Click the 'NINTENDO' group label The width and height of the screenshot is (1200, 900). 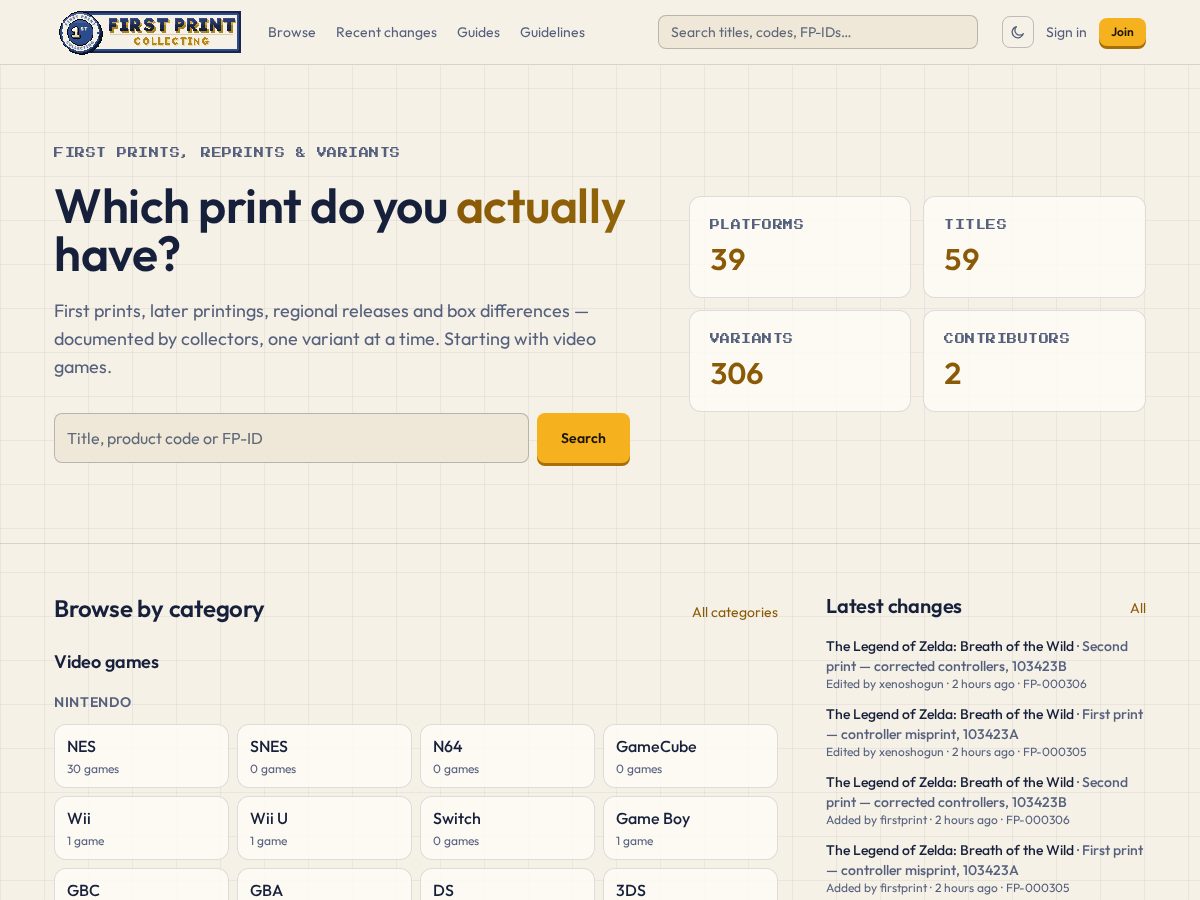pyautogui.click(x=93, y=702)
